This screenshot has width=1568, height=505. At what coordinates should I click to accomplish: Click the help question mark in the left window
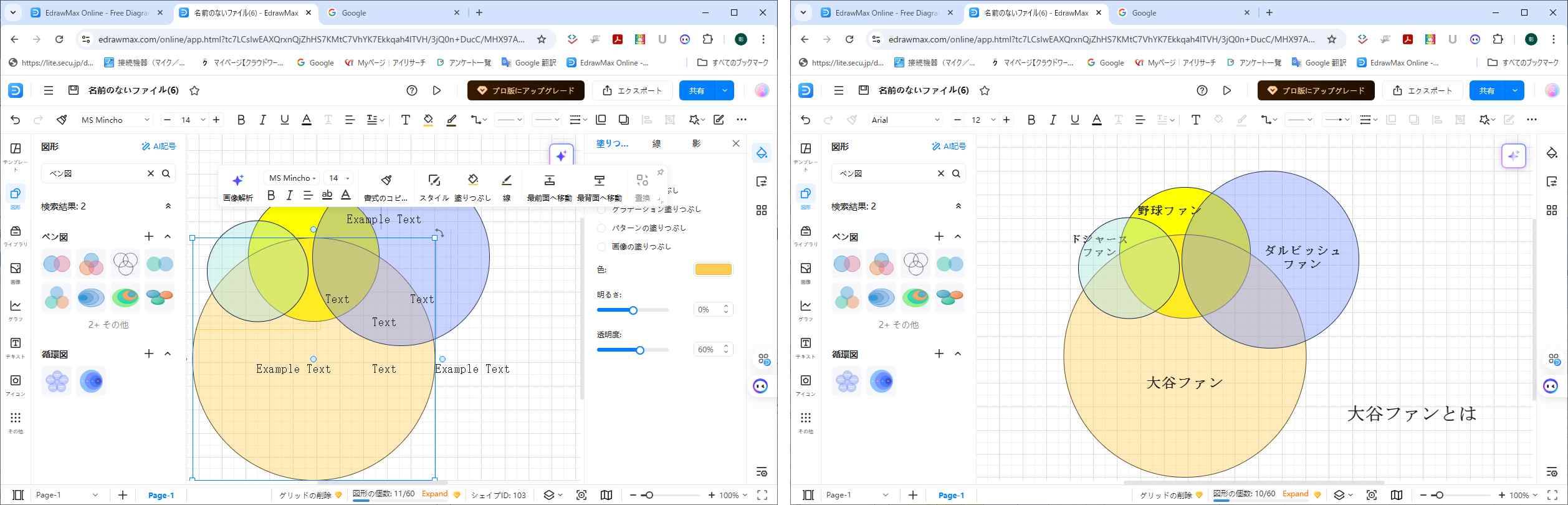(412, 90)
